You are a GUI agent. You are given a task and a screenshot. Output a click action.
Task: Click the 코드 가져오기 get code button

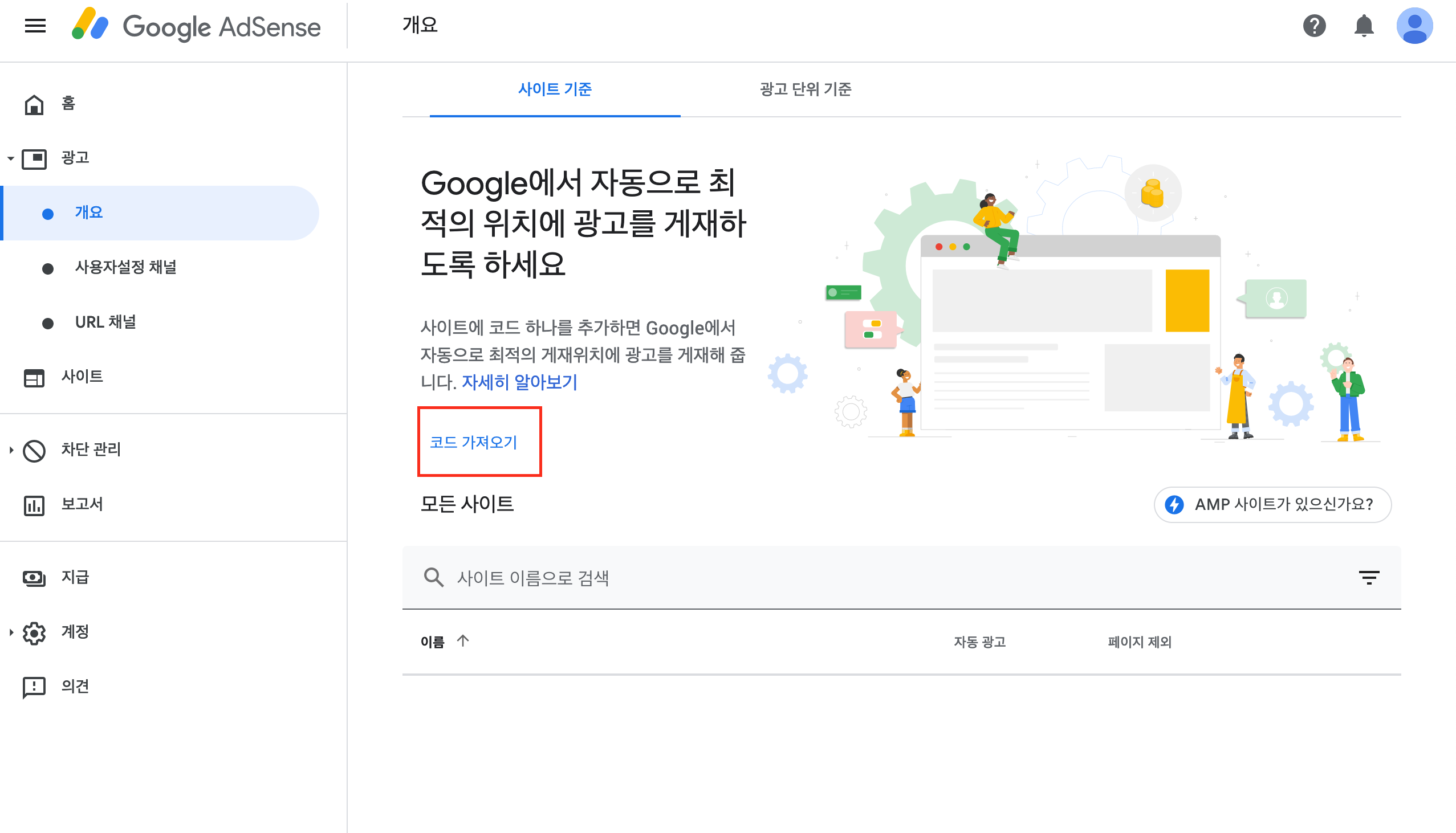point(473,442)
